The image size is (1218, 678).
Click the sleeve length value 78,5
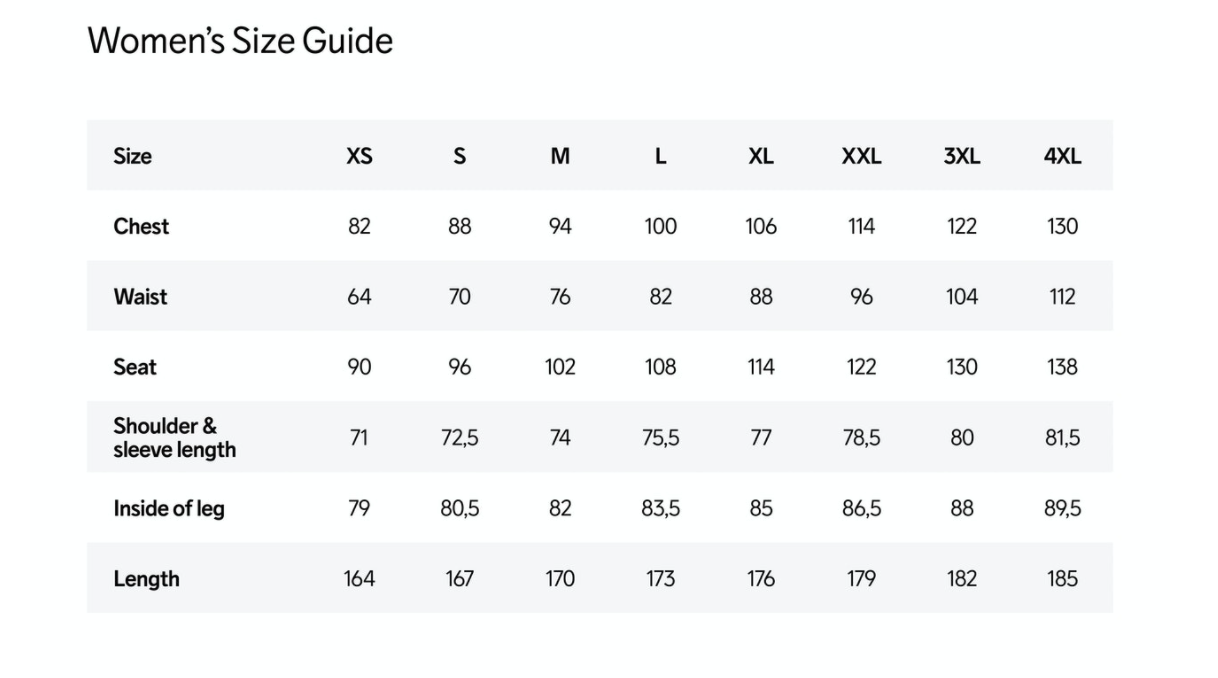pyautogui.click(x=861, y=438)
